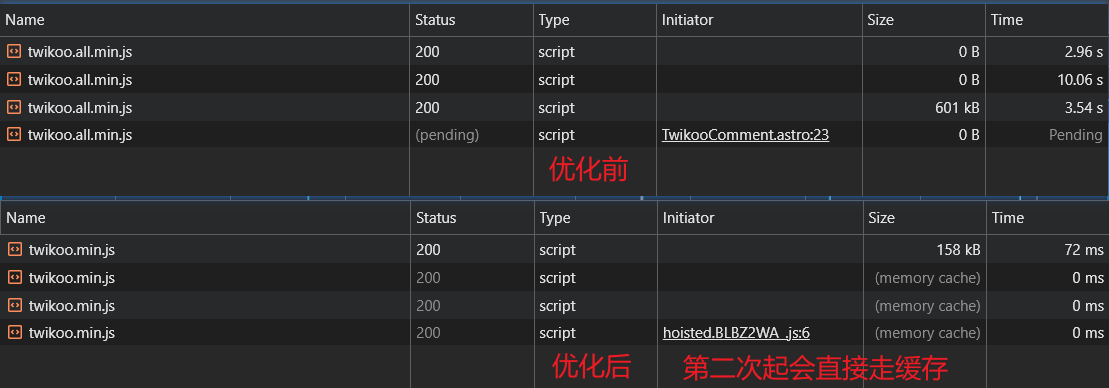
Task: Click script icon of 10.06 s twikoo.all.min.js
Action: 13,79
